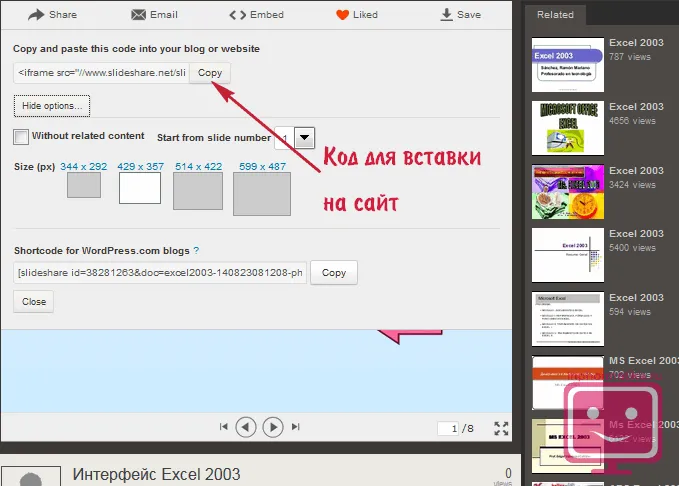Click the orange Liked heart icon
Image resolution: width=679 pixels, height=486 pixels.
(342, 15)
